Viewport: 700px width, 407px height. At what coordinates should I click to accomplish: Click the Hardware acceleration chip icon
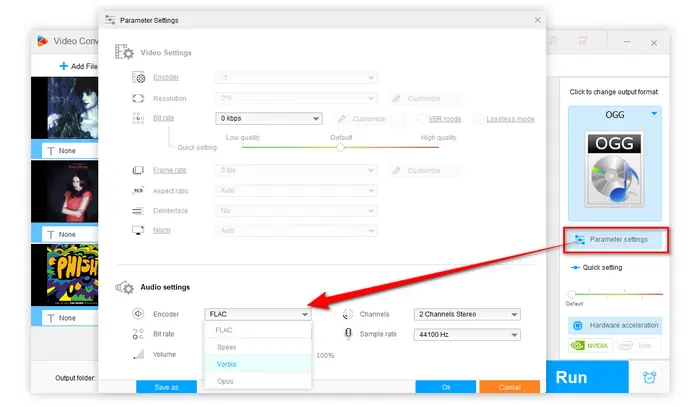click(577, 325)
